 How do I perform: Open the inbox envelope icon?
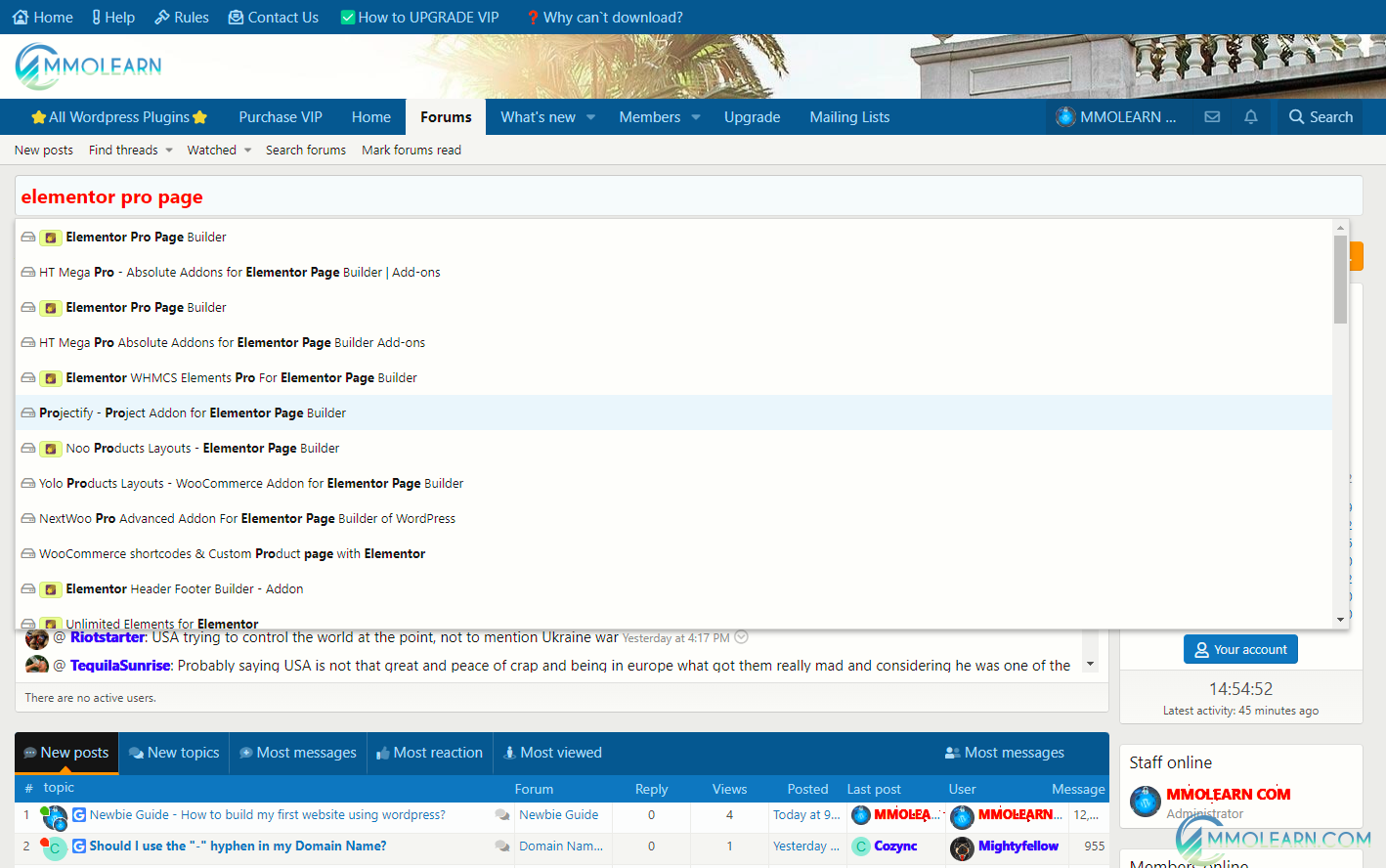[1212, 117]
